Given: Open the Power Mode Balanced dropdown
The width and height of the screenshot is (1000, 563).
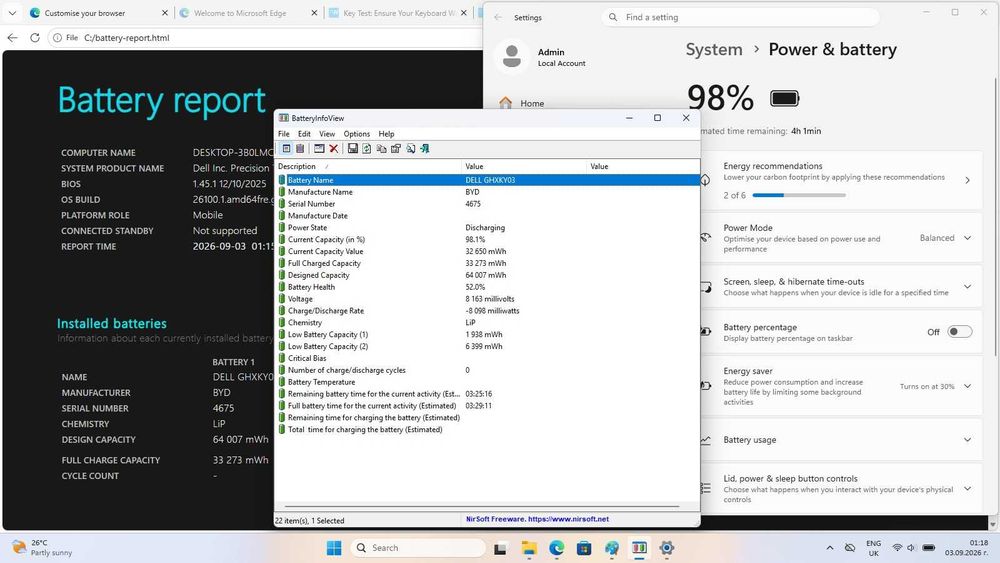Looking at the screenshot, I should click(946, 238).
